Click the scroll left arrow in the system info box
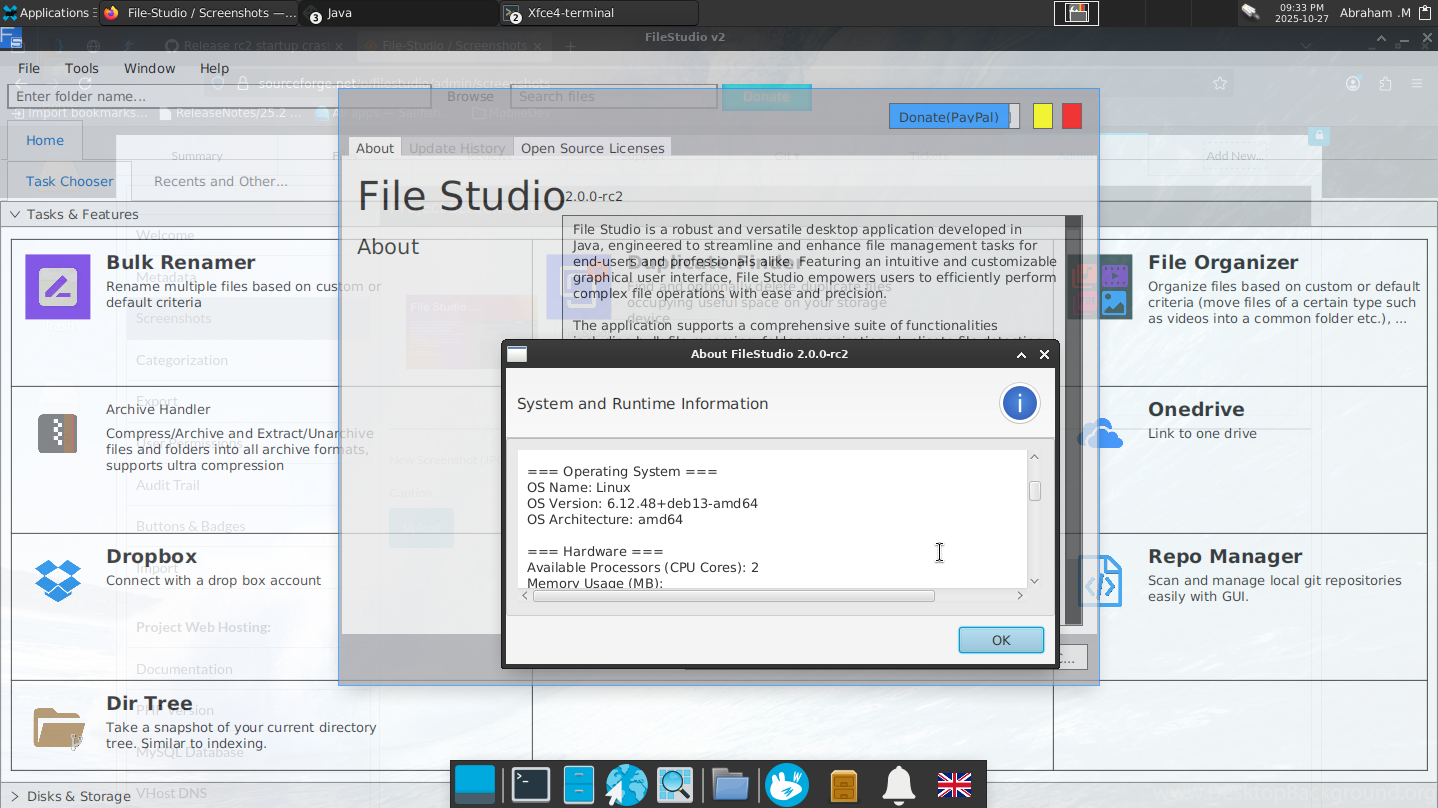Screen dimensions: 1438x808 [525, 596]
